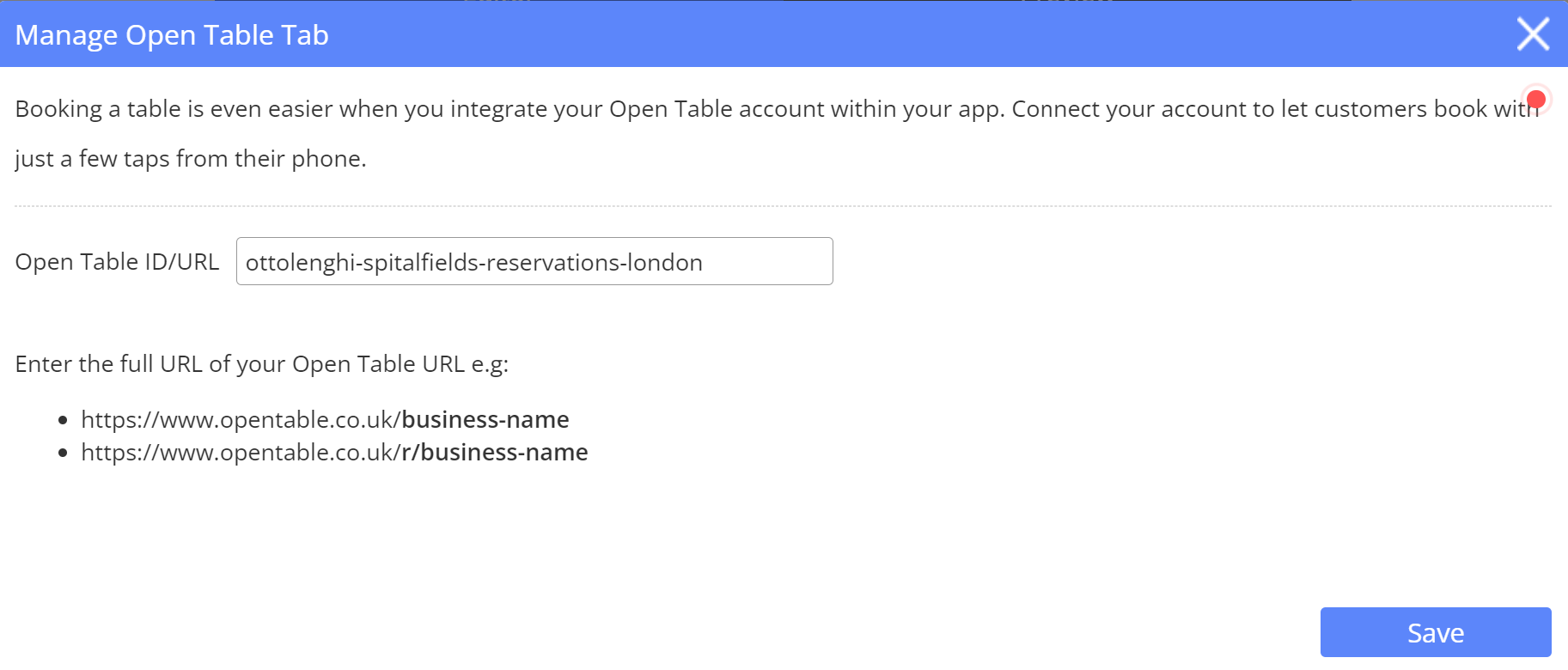
Task: Click the 'Booking a table is even easier' description
Action: pyautogui.click(x=778, y=134)
